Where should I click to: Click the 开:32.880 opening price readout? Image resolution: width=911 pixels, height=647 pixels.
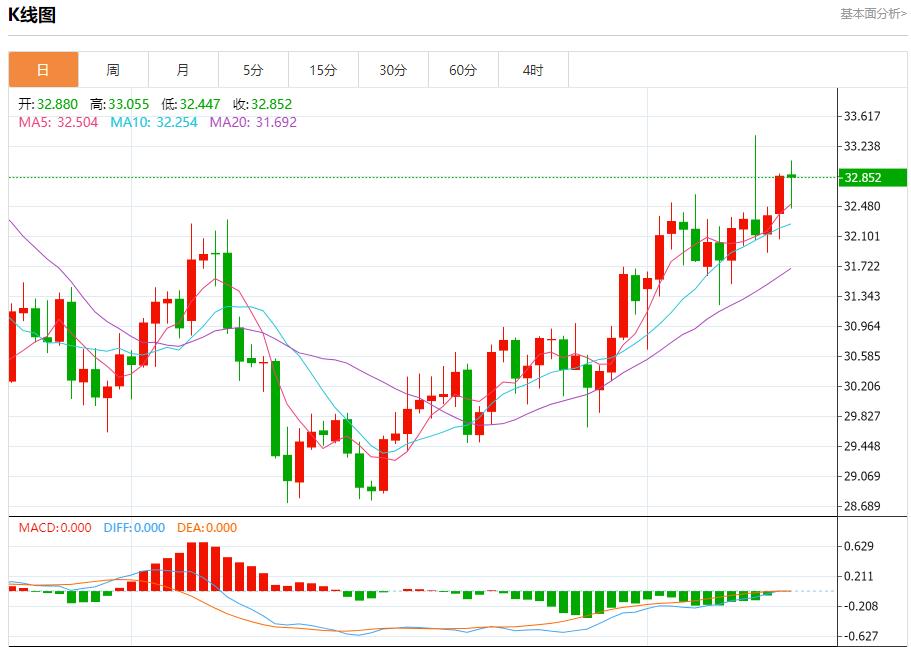[x=49, y=104]
